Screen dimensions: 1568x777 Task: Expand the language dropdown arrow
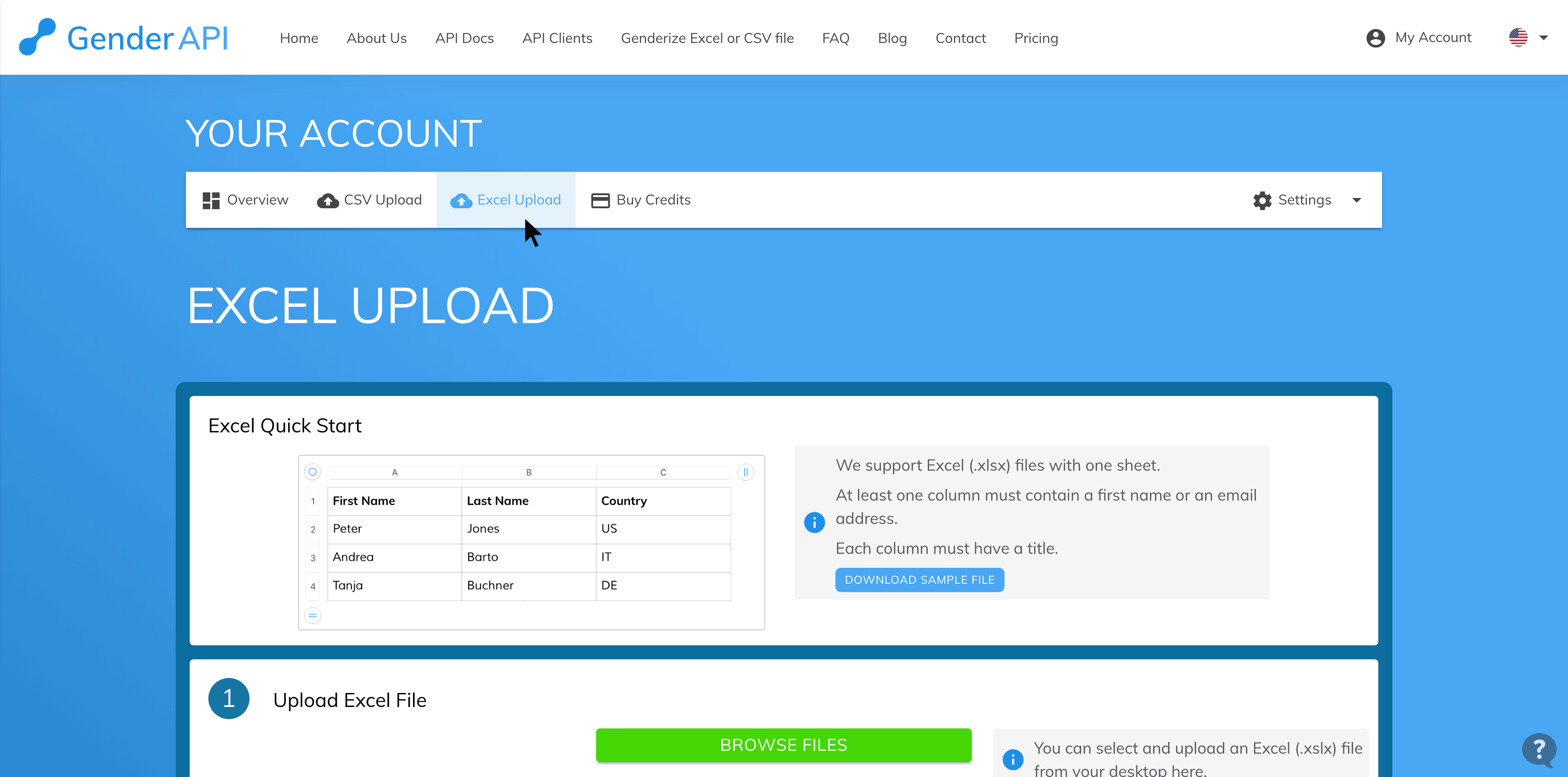coord(1544,38)
